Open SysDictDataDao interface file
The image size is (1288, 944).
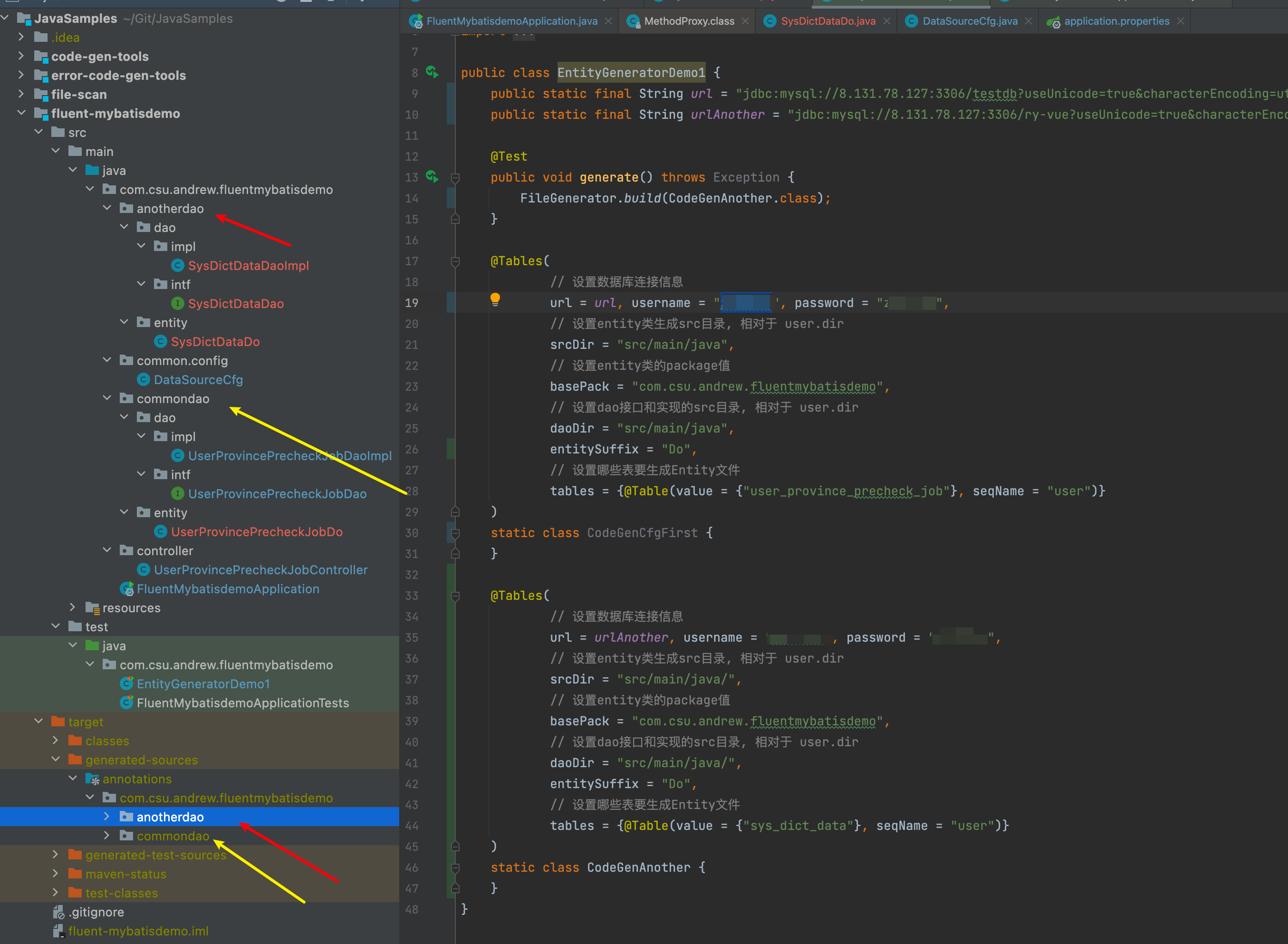point(235,304)
